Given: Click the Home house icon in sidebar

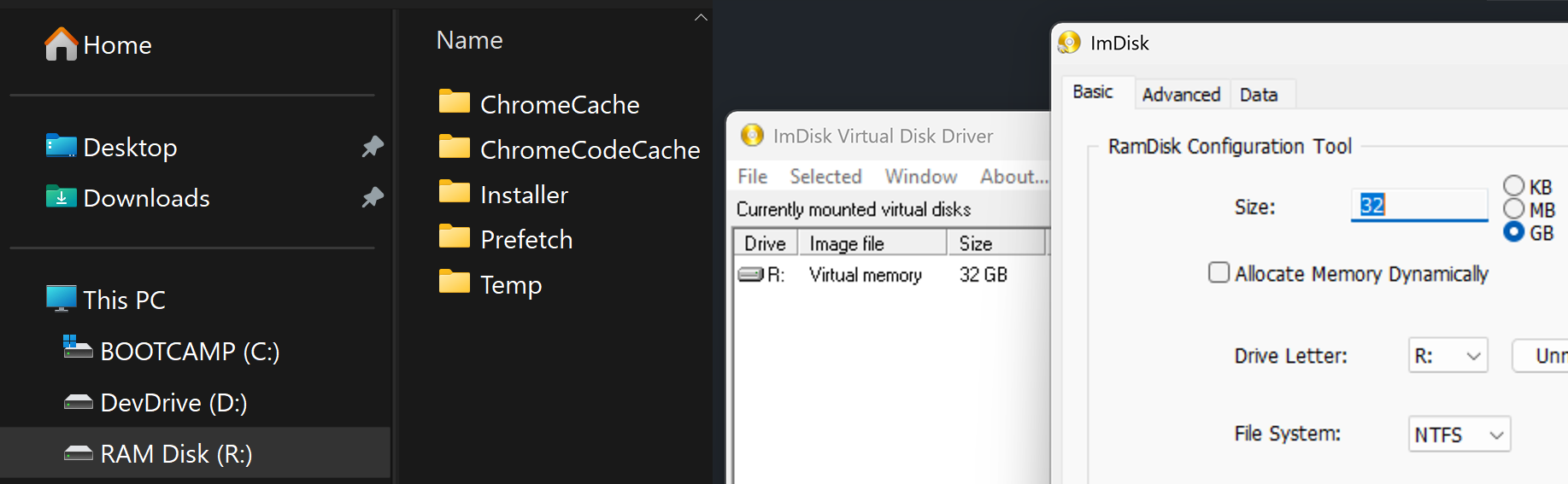Looking at the screenshot, I should click(x=61, y=44).
